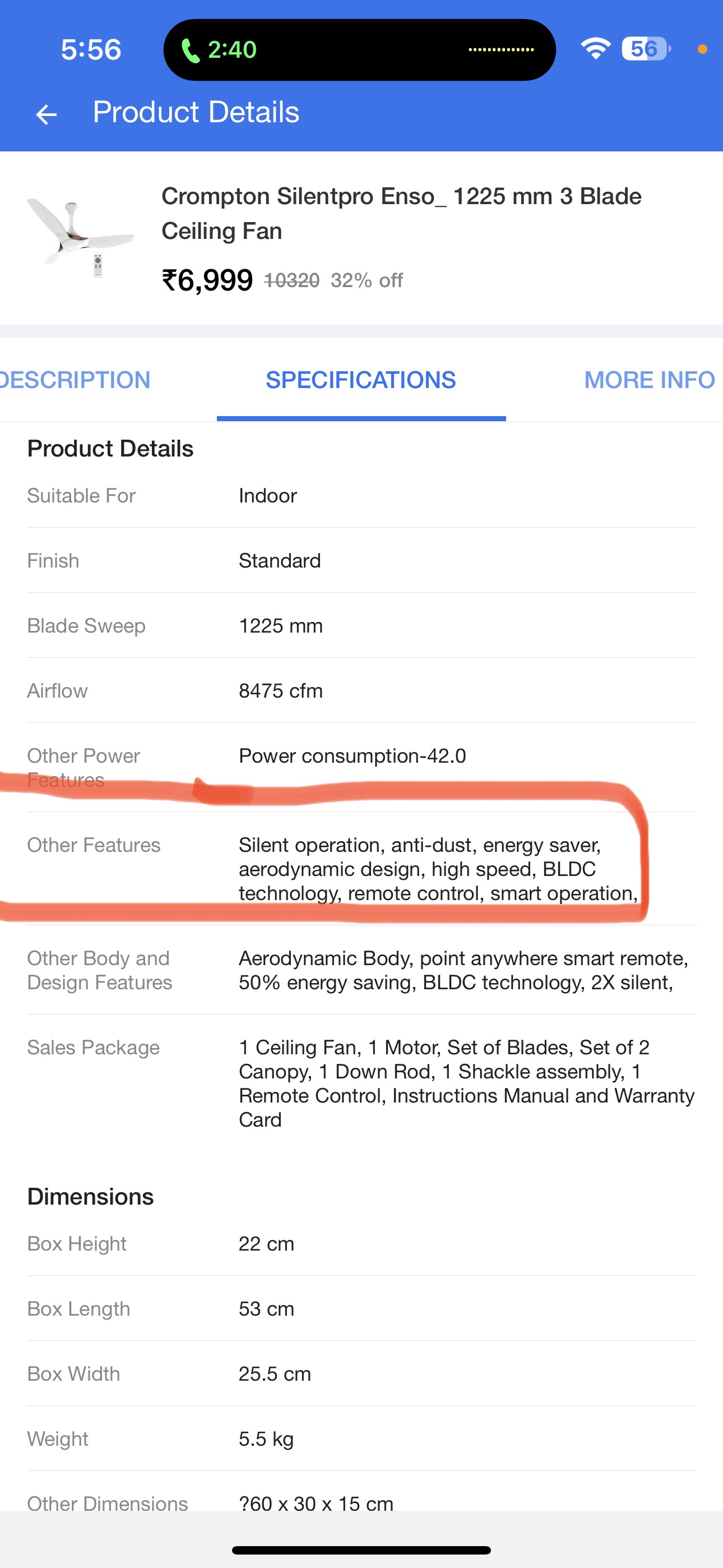Tap the orange microphone indicator dot
The width and height of the screenshot is (723, 1568).
[x=702, y=49]
